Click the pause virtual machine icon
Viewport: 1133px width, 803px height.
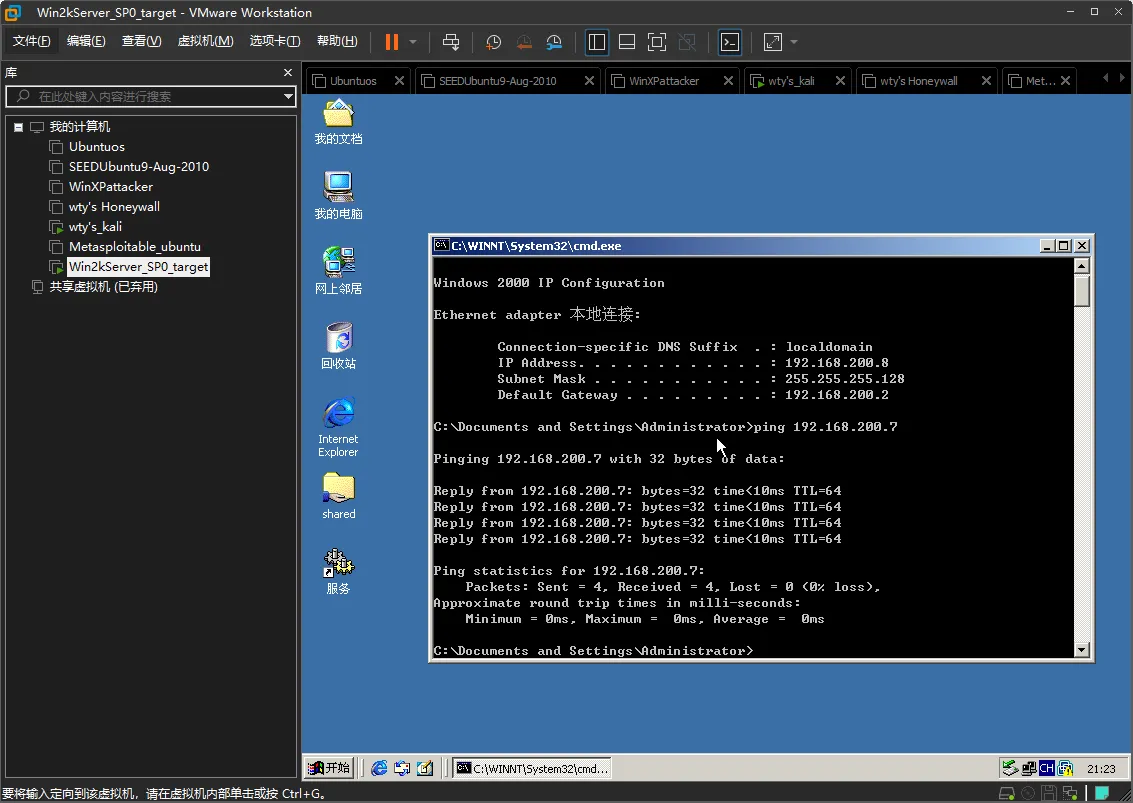(392, 42)
